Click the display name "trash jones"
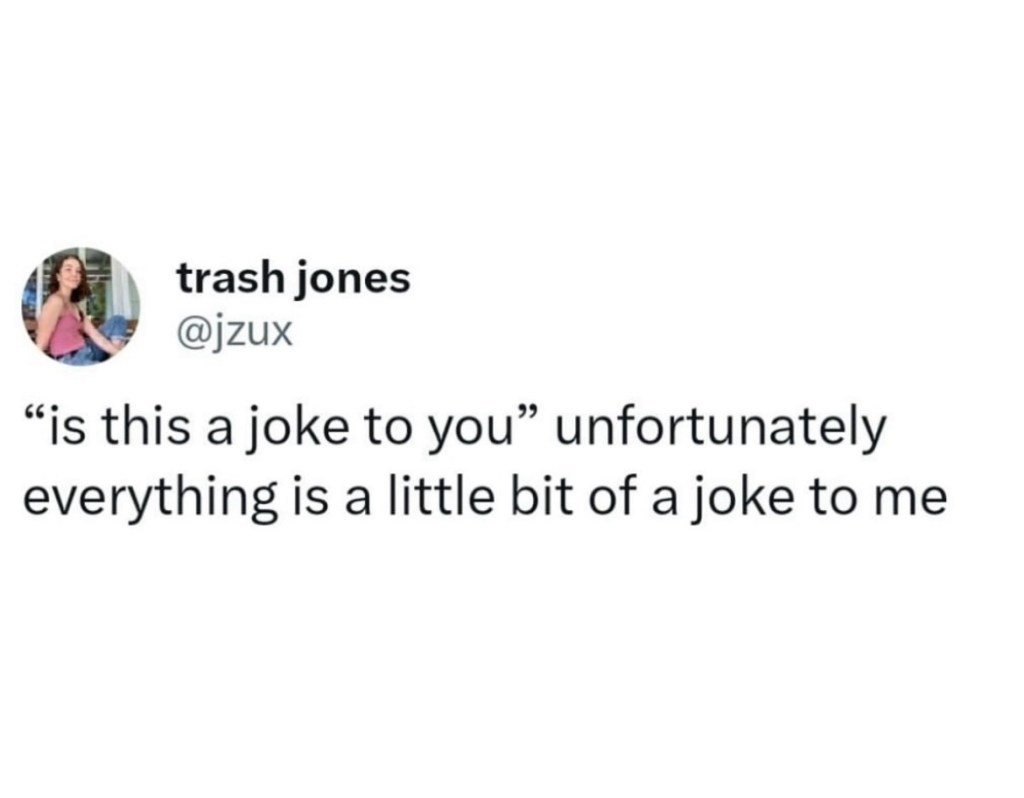The image size is (1024, 798). pos(293,279)
